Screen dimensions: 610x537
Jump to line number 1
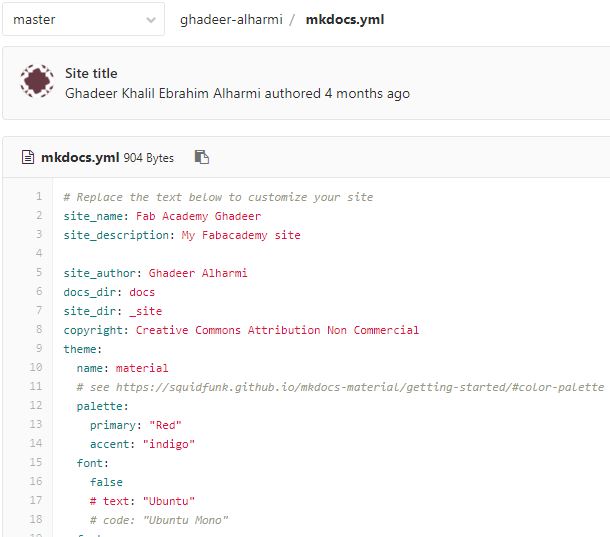click(x=38, y=197)
